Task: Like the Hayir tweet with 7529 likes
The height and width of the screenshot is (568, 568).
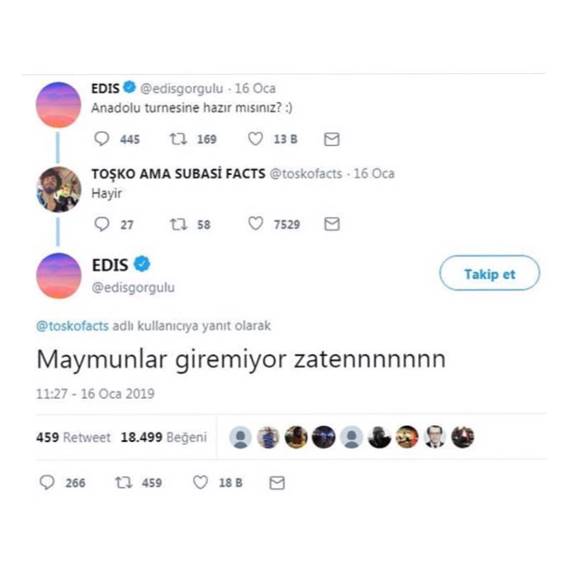Action: [x=255, y=224]
